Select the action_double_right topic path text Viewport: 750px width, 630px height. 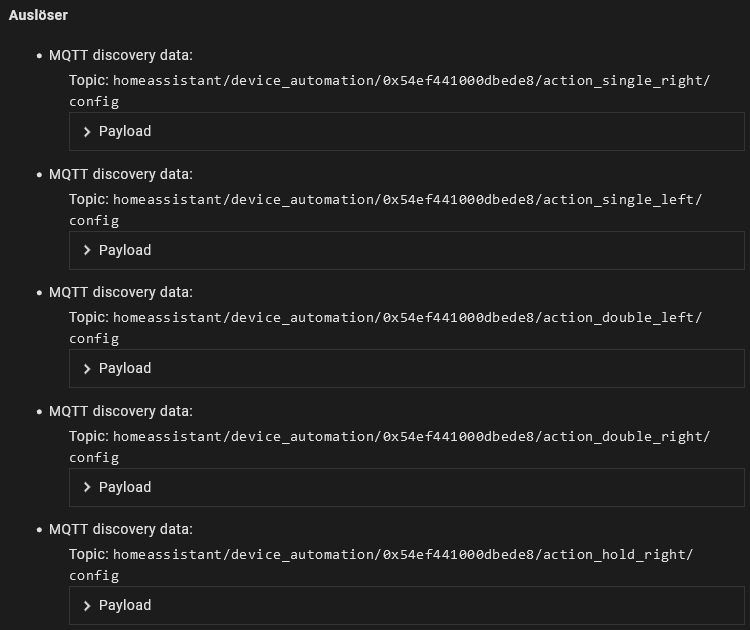[411, 437]
